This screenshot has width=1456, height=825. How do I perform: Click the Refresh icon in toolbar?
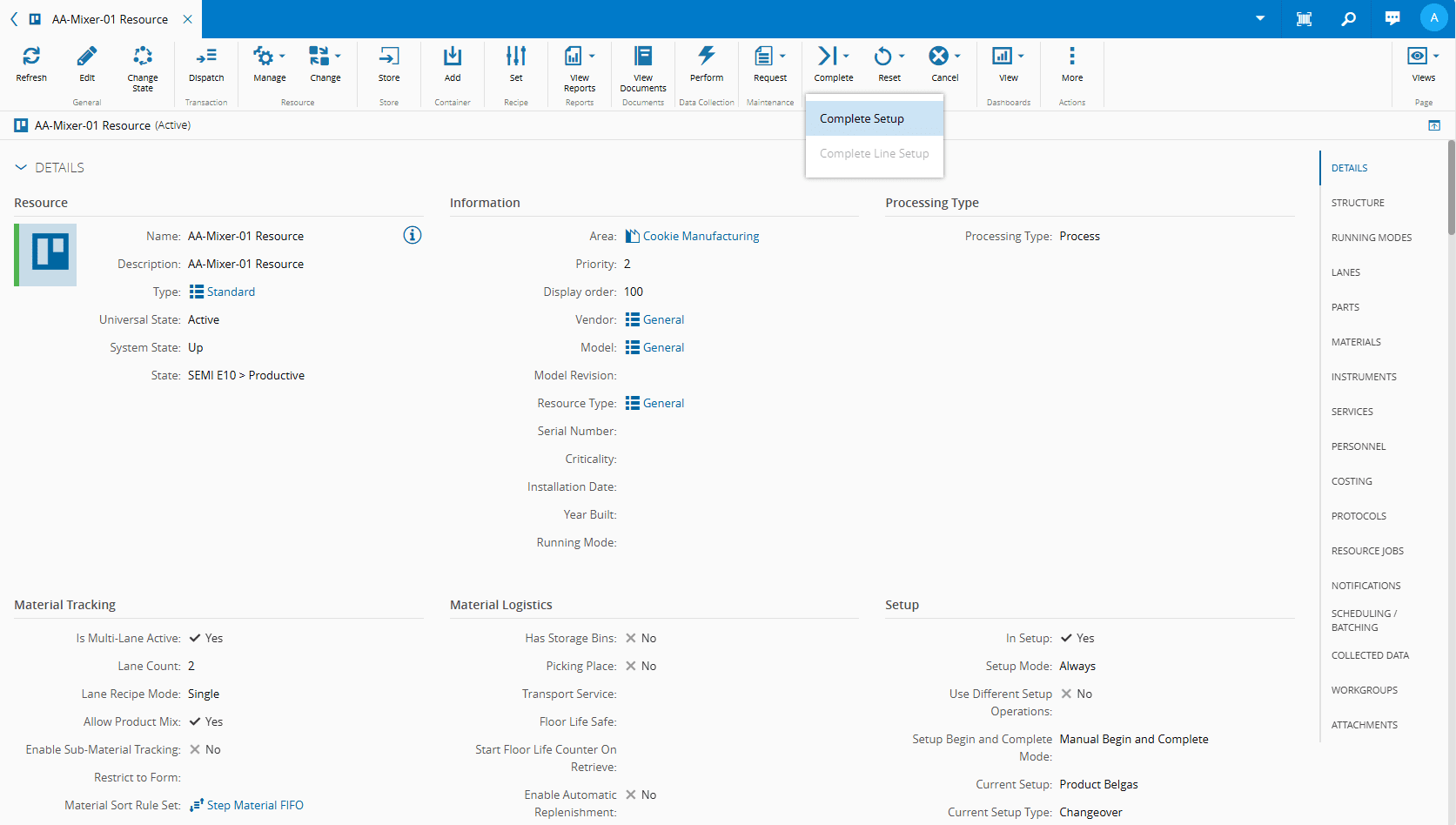point(31,57)
